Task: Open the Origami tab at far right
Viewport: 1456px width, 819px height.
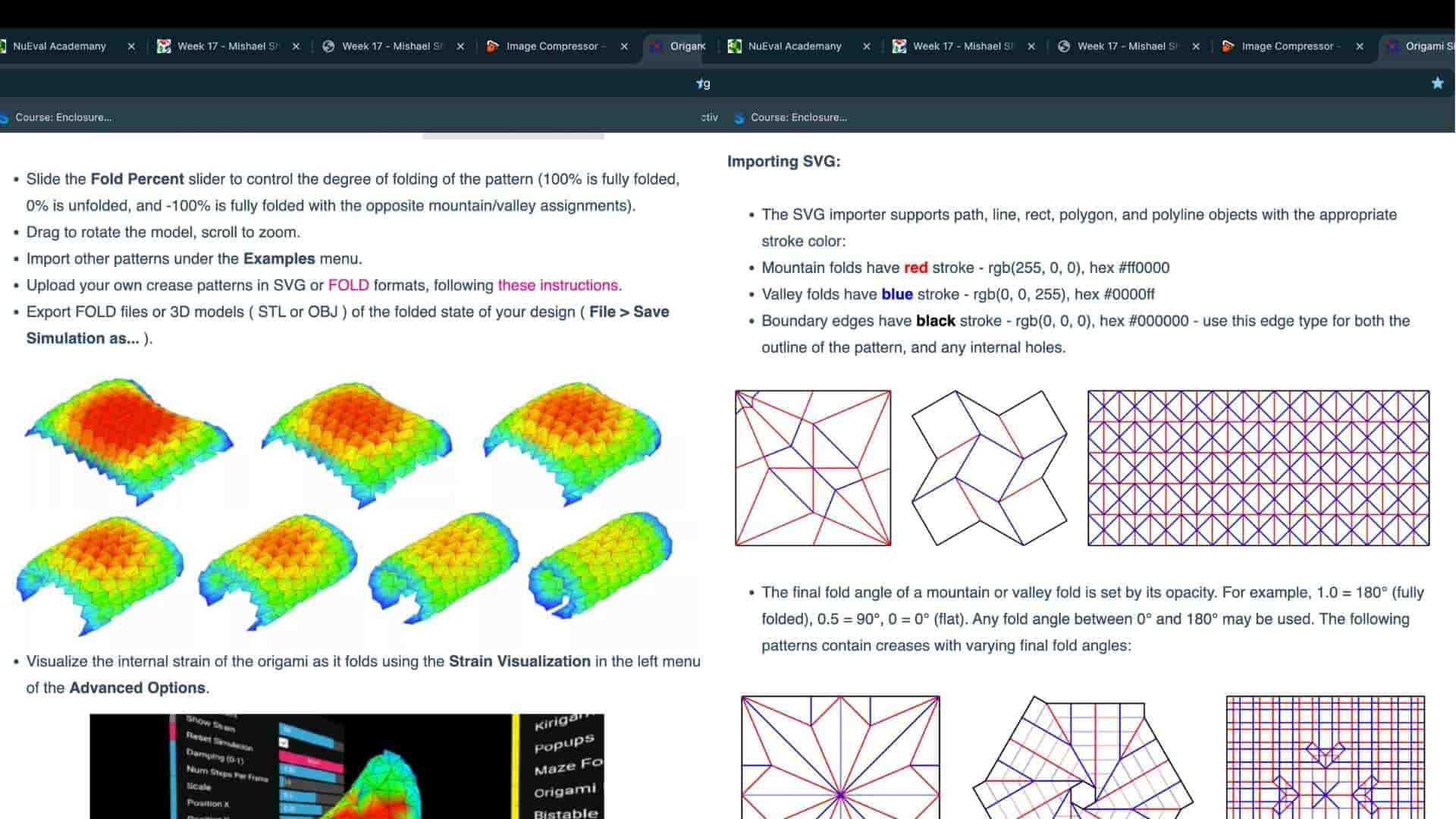Action: (1420, 46)
